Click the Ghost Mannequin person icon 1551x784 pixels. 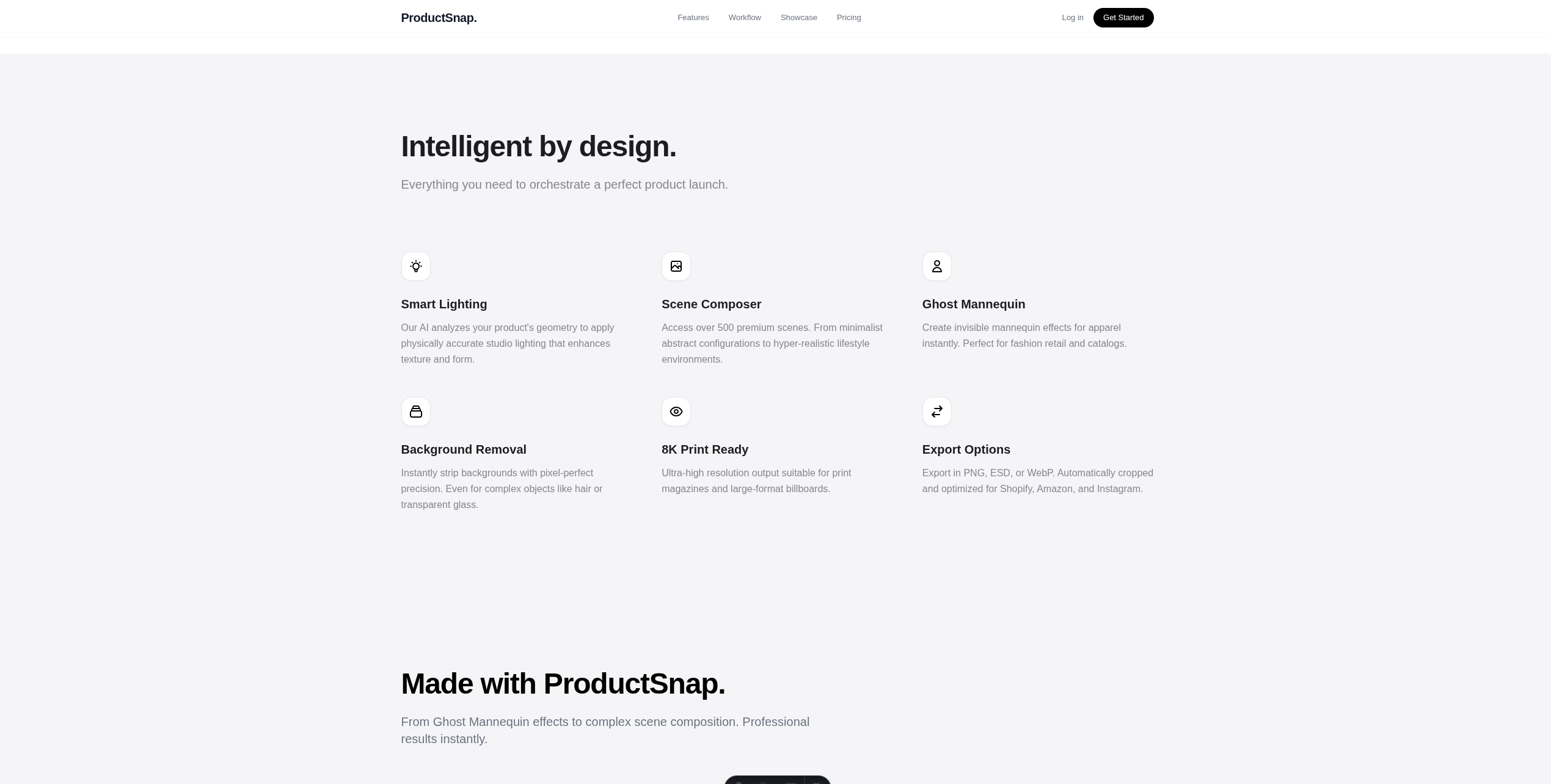pos(936,266)
